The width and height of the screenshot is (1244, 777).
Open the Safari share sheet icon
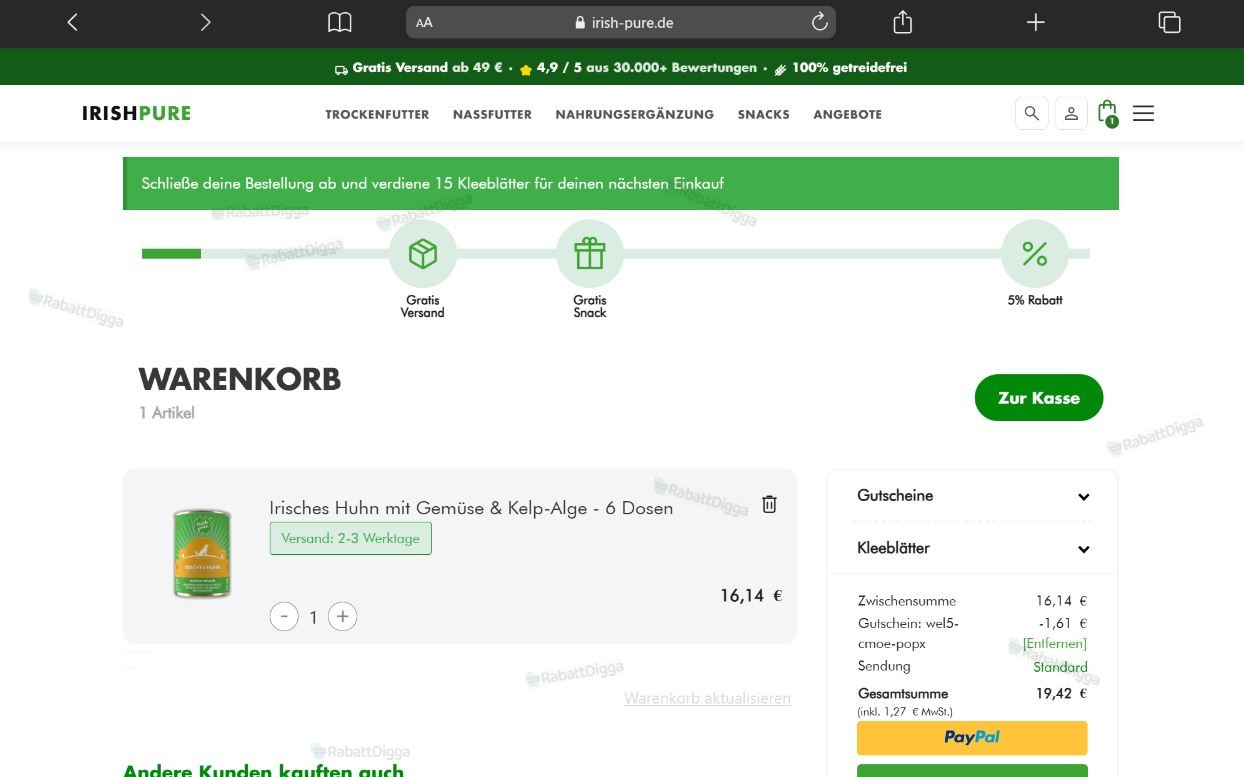coord(902,22)
